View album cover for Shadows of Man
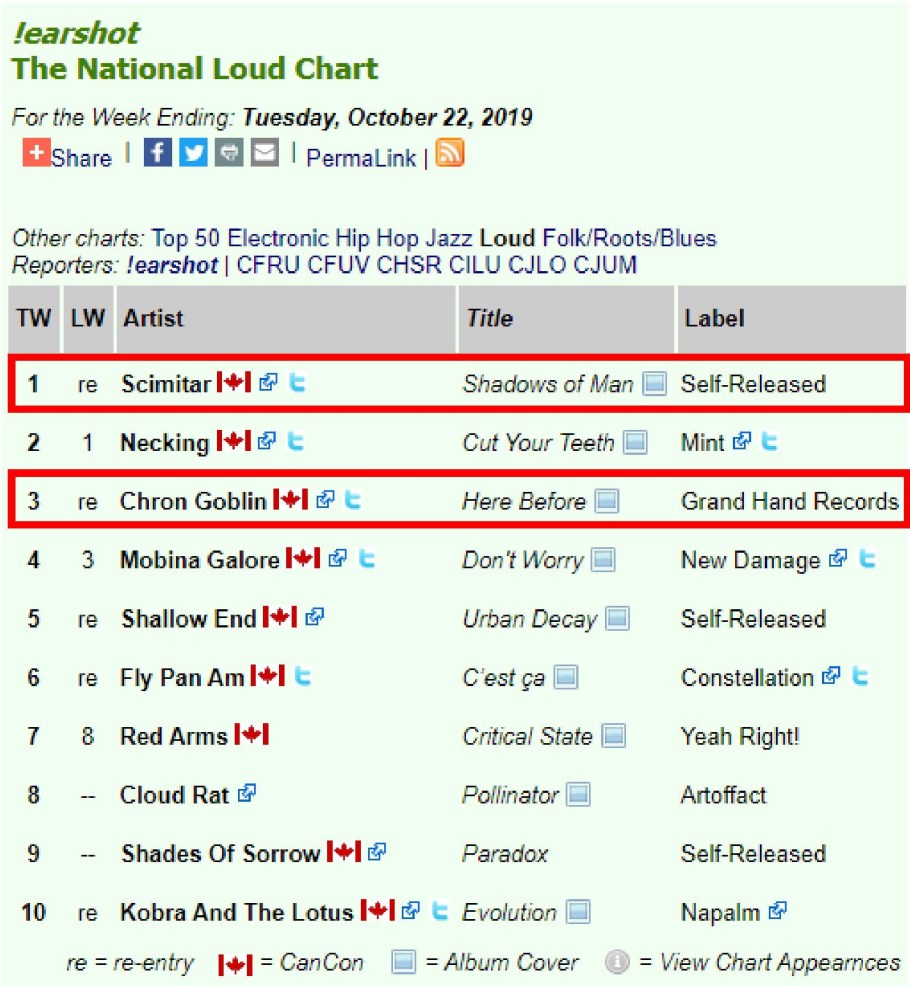The height and width of the screenshot is (986, 910). pos(654,384)
